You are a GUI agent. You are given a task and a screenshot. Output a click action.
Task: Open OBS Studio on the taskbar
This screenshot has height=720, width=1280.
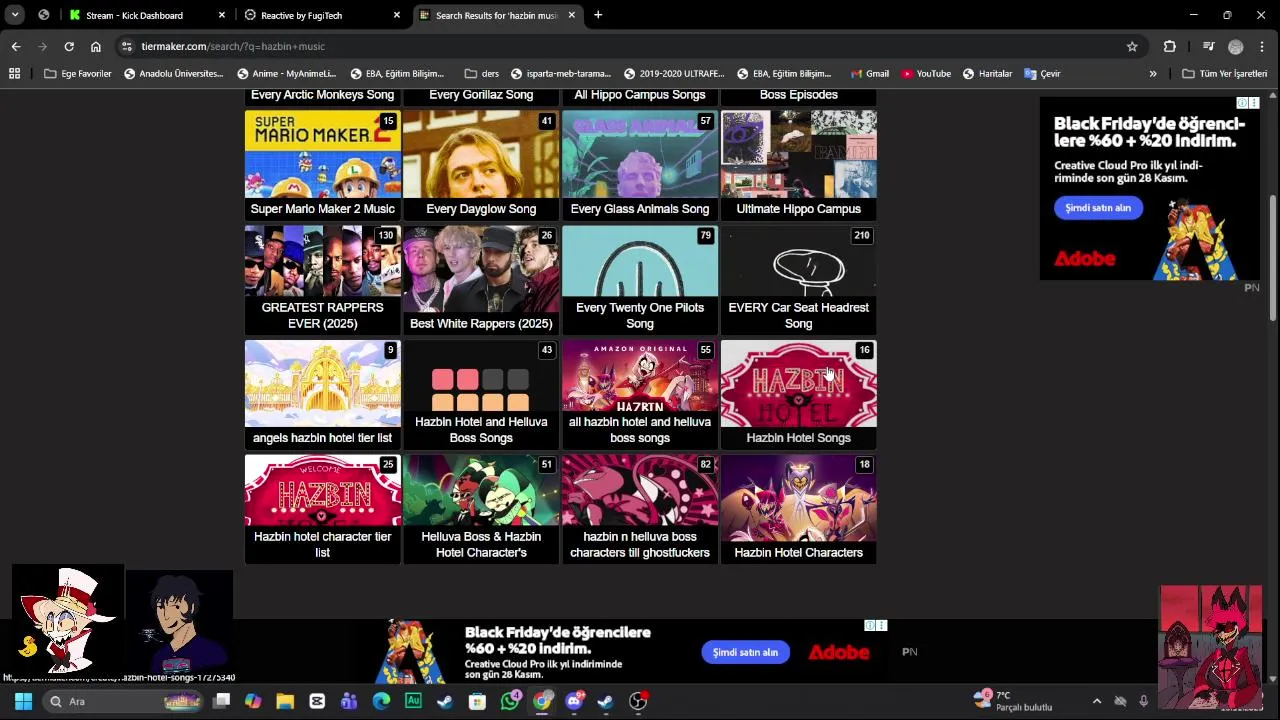click(638, 701)
